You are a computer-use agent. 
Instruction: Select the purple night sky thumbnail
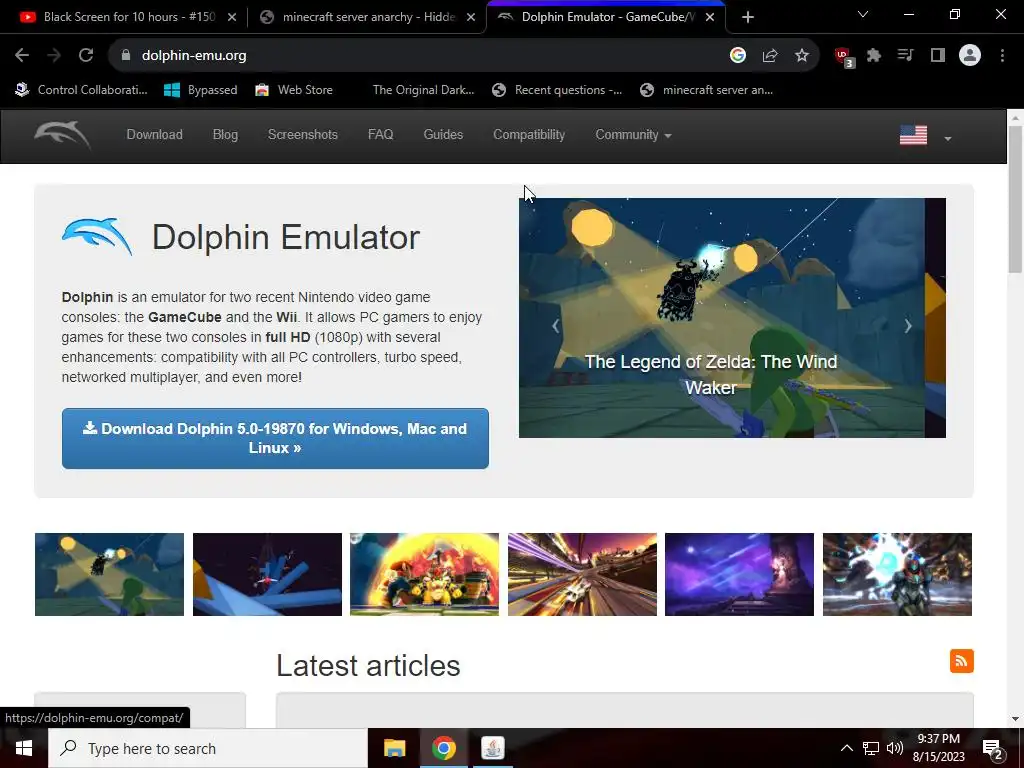(x=739, y=574)
